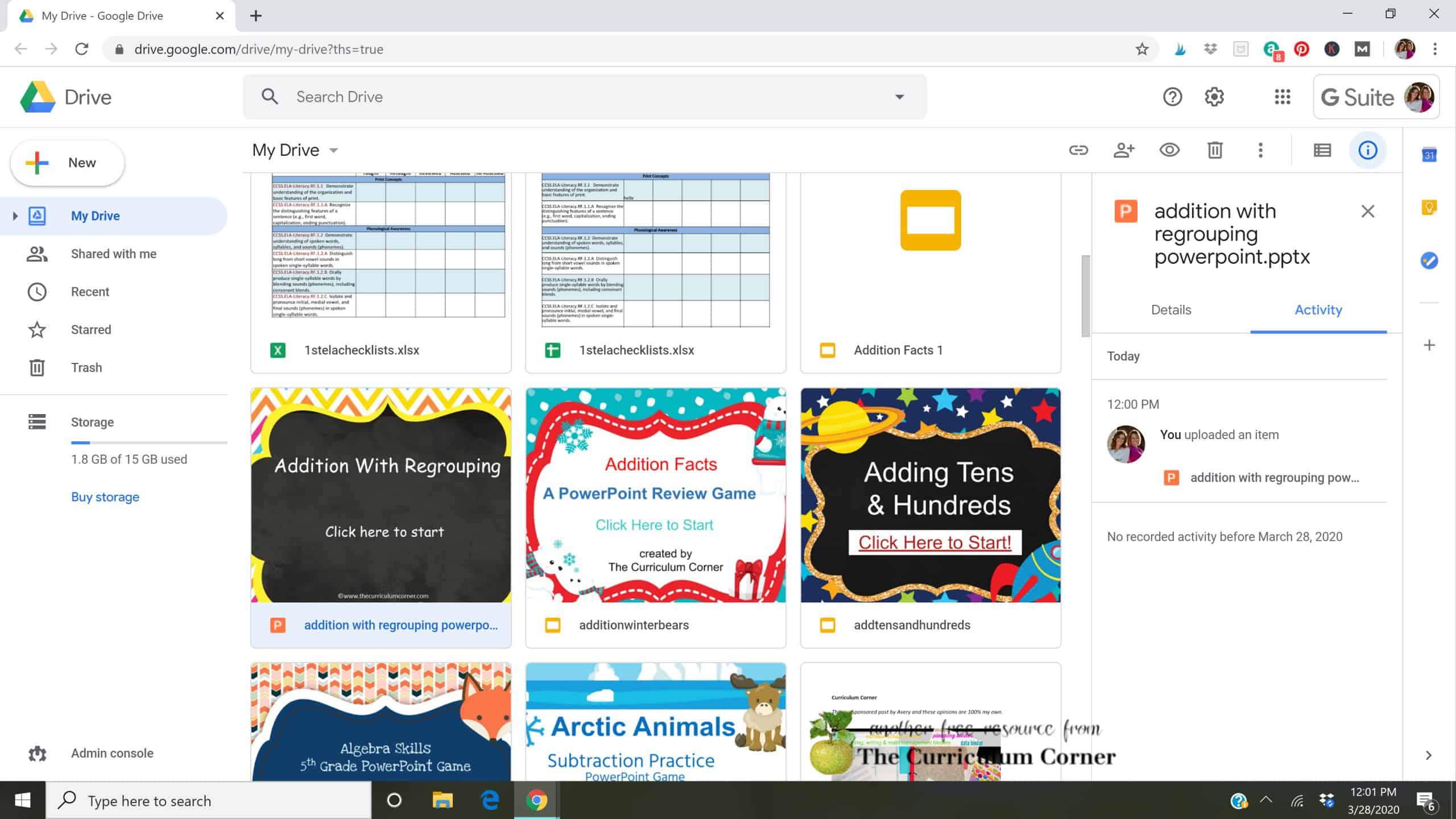This screenshot has height=819, width=1456.
Task: Open the Adding Tens & Hundreds thumbnail
Action: point(930,495)
